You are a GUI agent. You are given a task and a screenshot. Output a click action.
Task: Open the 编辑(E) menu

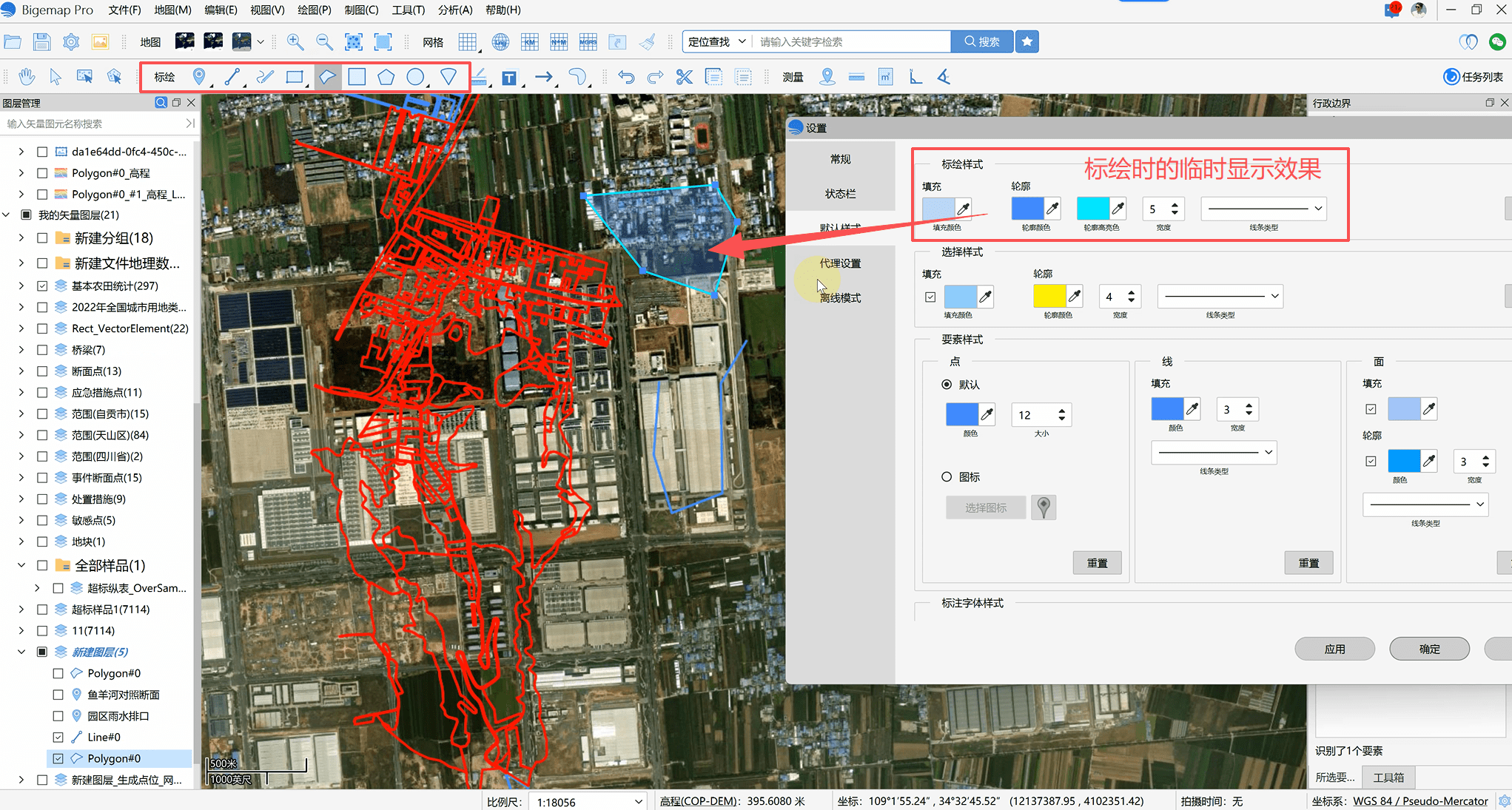pos(221,10)
